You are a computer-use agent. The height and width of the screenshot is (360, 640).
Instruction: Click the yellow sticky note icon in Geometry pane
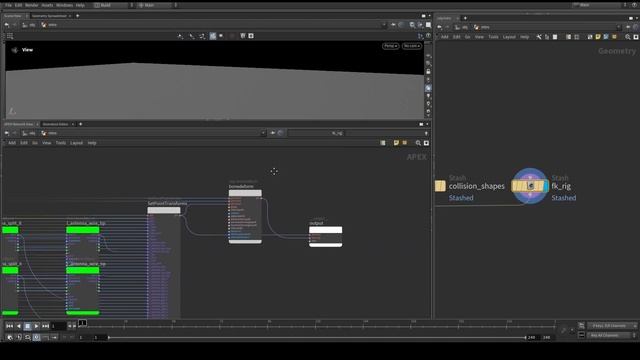tap(598, 37)
